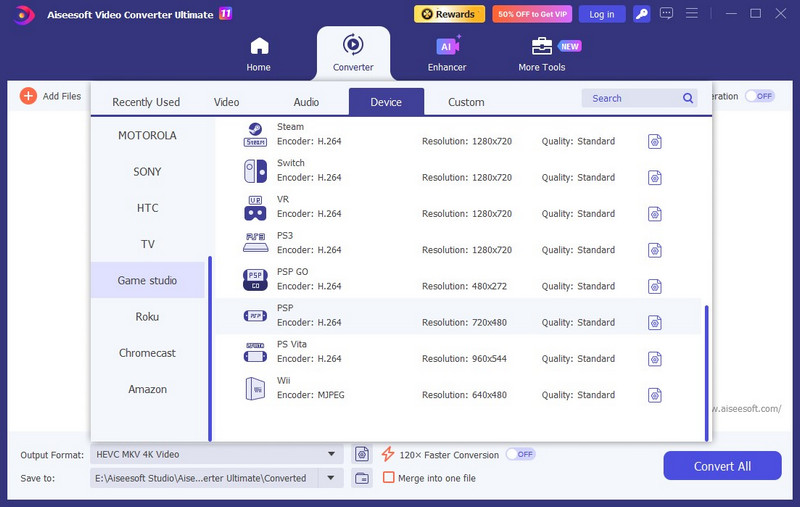Viewport: 800px width, 507px height.
Task: Select the Steam device icon
Action: [255, 135]
